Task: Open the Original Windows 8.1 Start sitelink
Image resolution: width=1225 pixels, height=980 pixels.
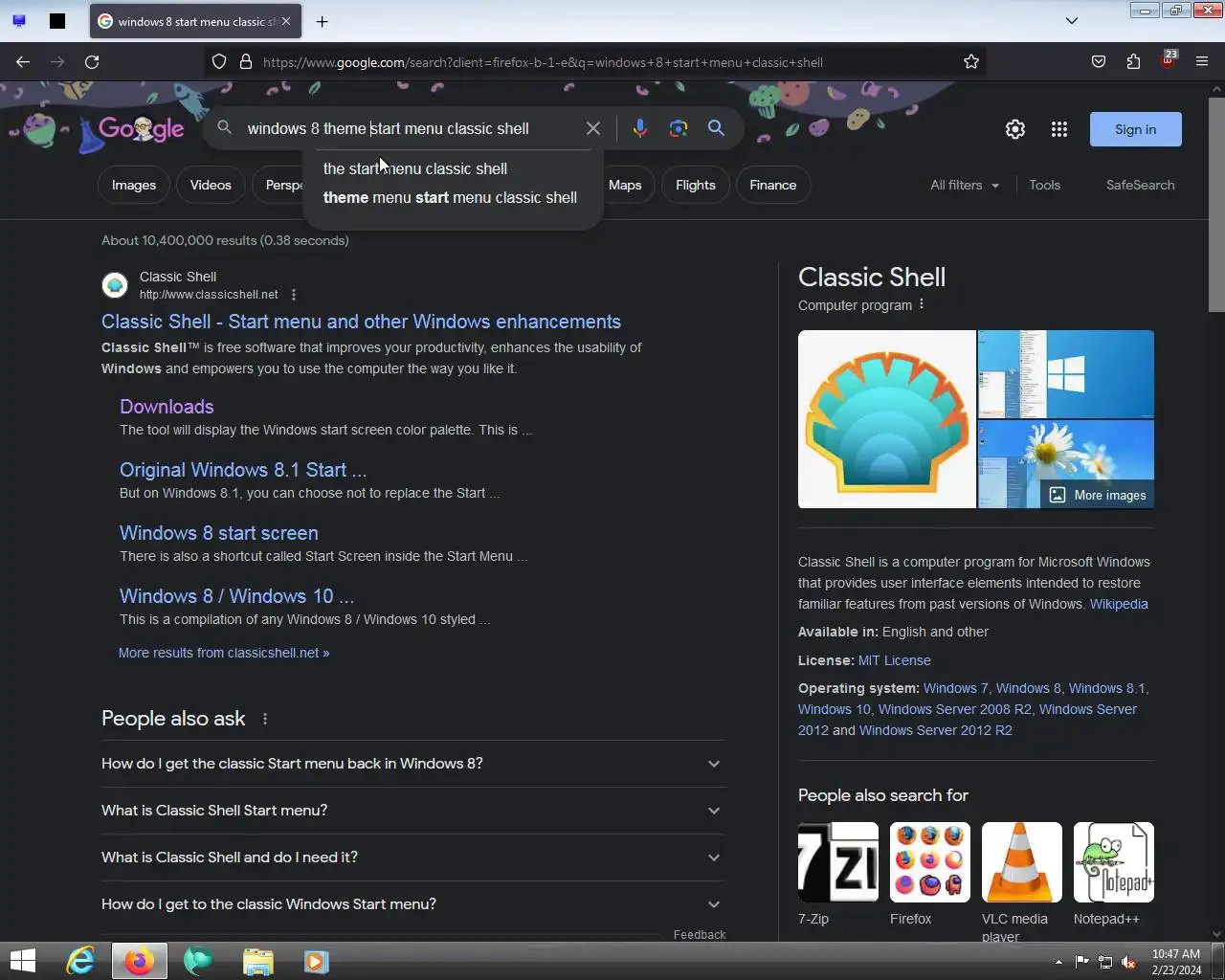Action: coord(243,470)
